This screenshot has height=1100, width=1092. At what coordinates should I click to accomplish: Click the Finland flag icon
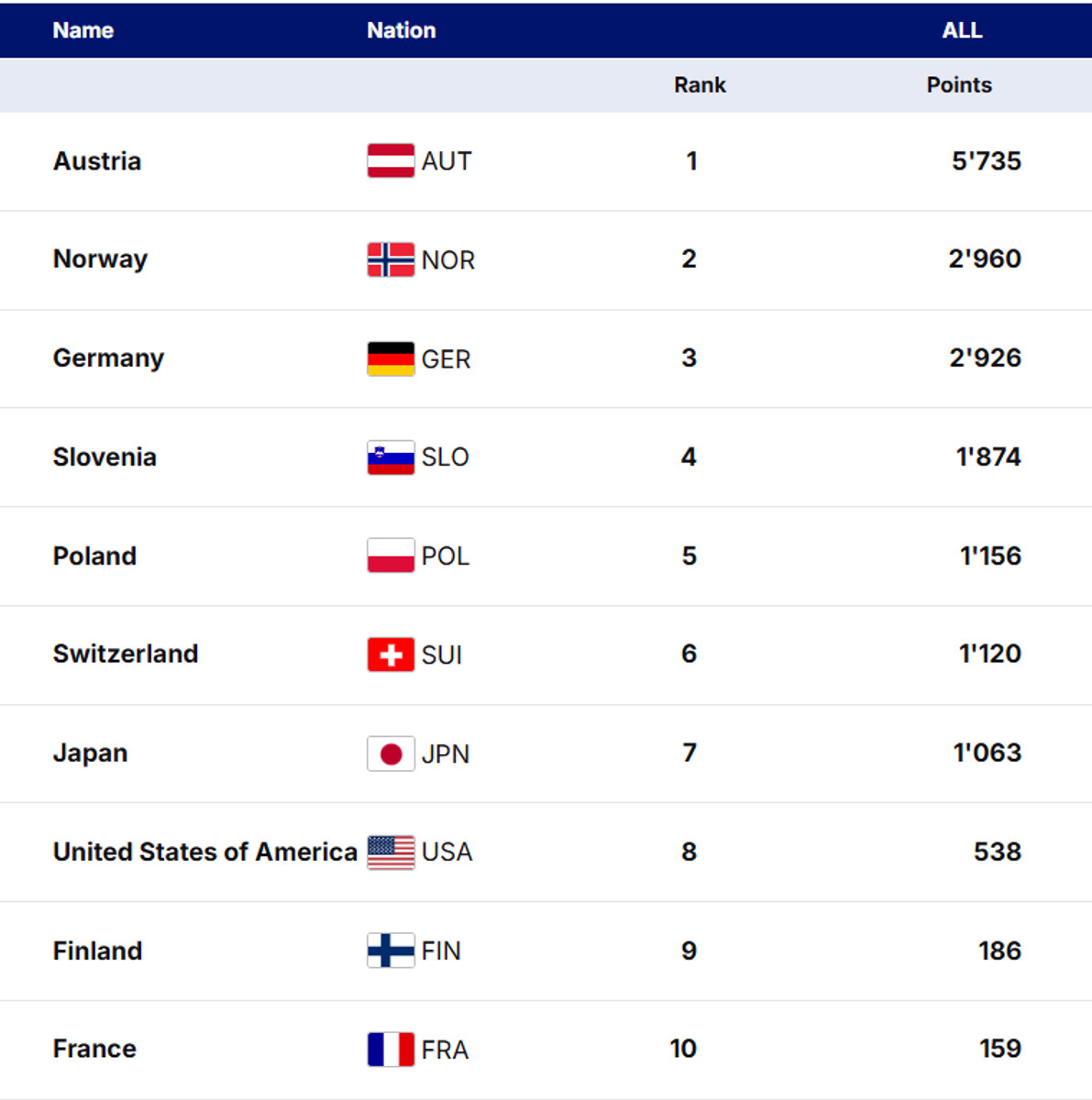[x=391, y=951]
